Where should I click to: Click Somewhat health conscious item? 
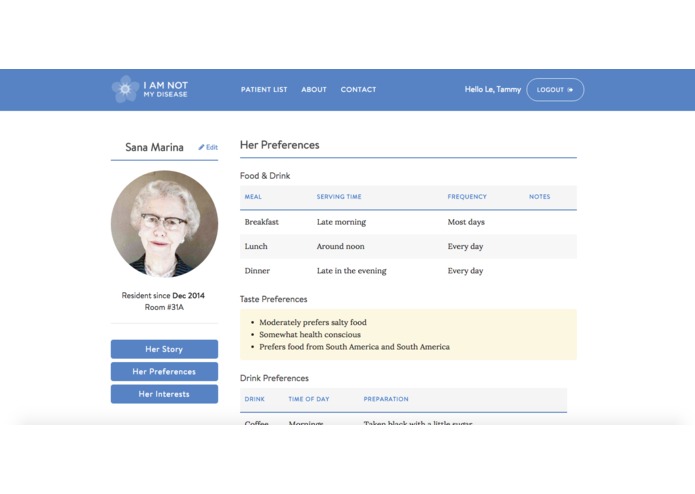point(310,335)
